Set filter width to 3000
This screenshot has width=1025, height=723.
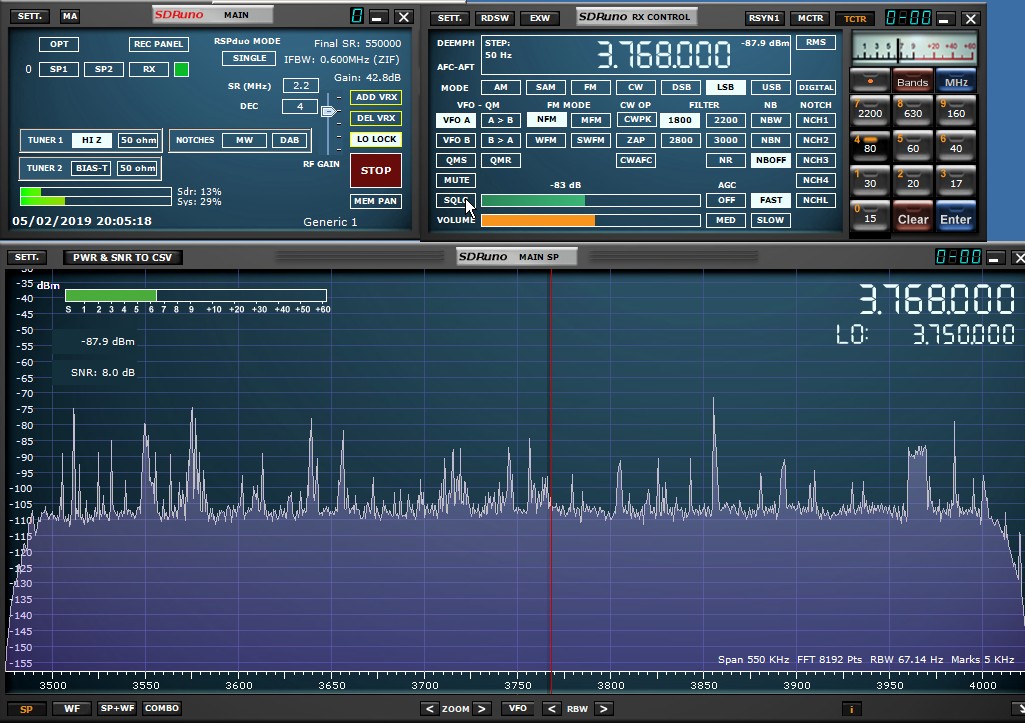coord(726,141)
